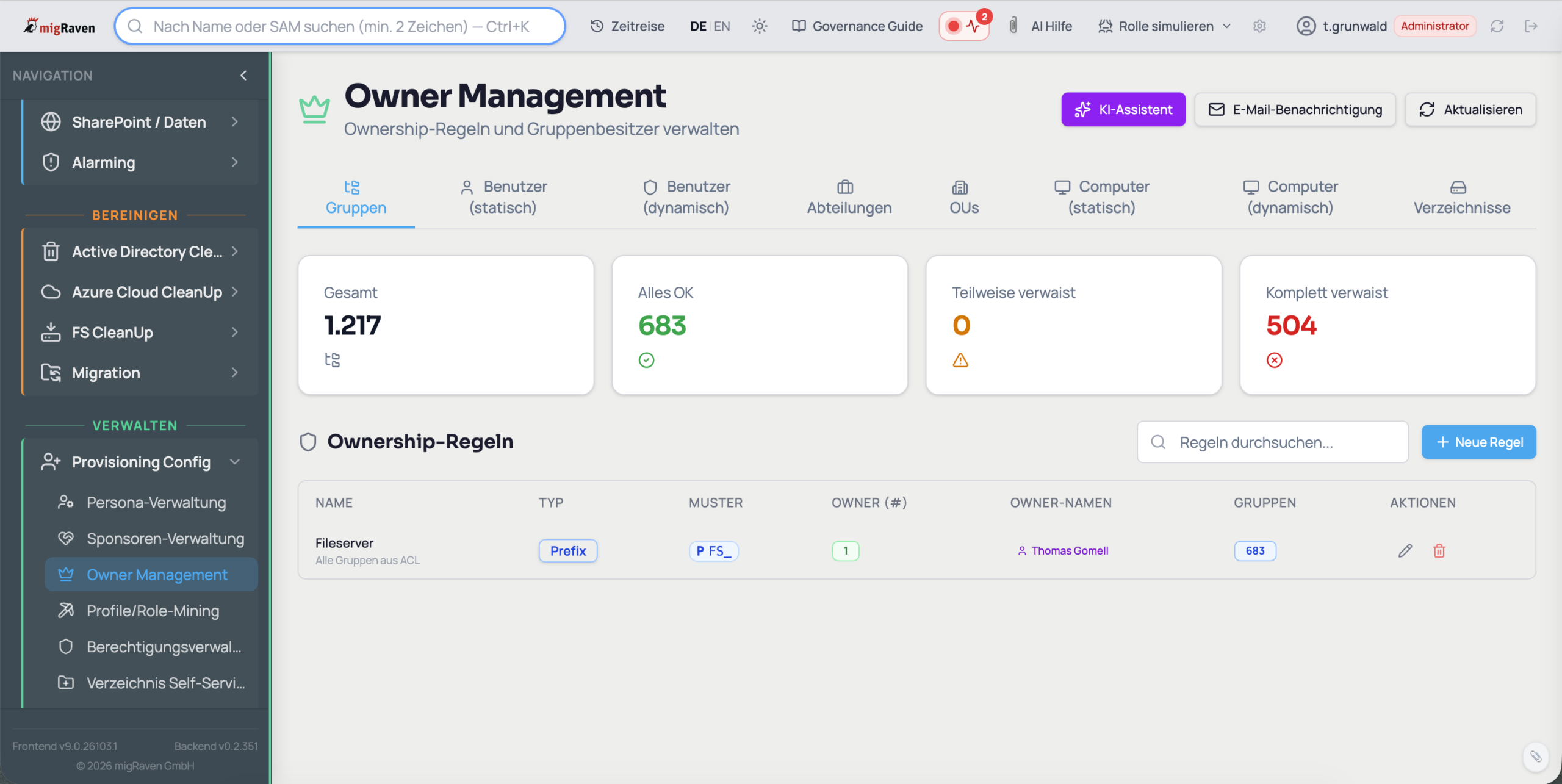The height and width of the screenshot is (784, 1562).
Task: Toggle light/dark theme with sun icon
Action: 759,26
